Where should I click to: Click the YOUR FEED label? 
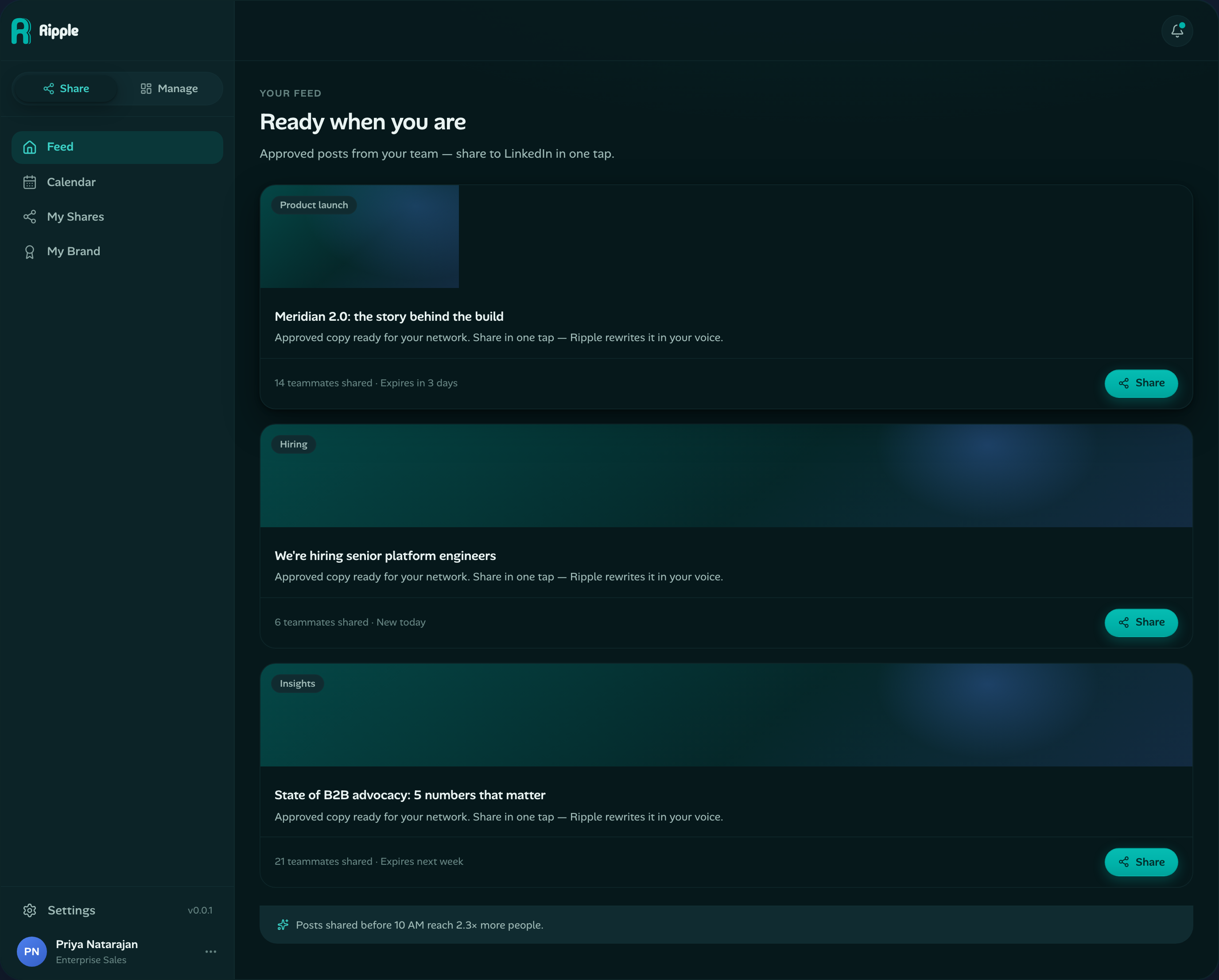tap(290, 93)
